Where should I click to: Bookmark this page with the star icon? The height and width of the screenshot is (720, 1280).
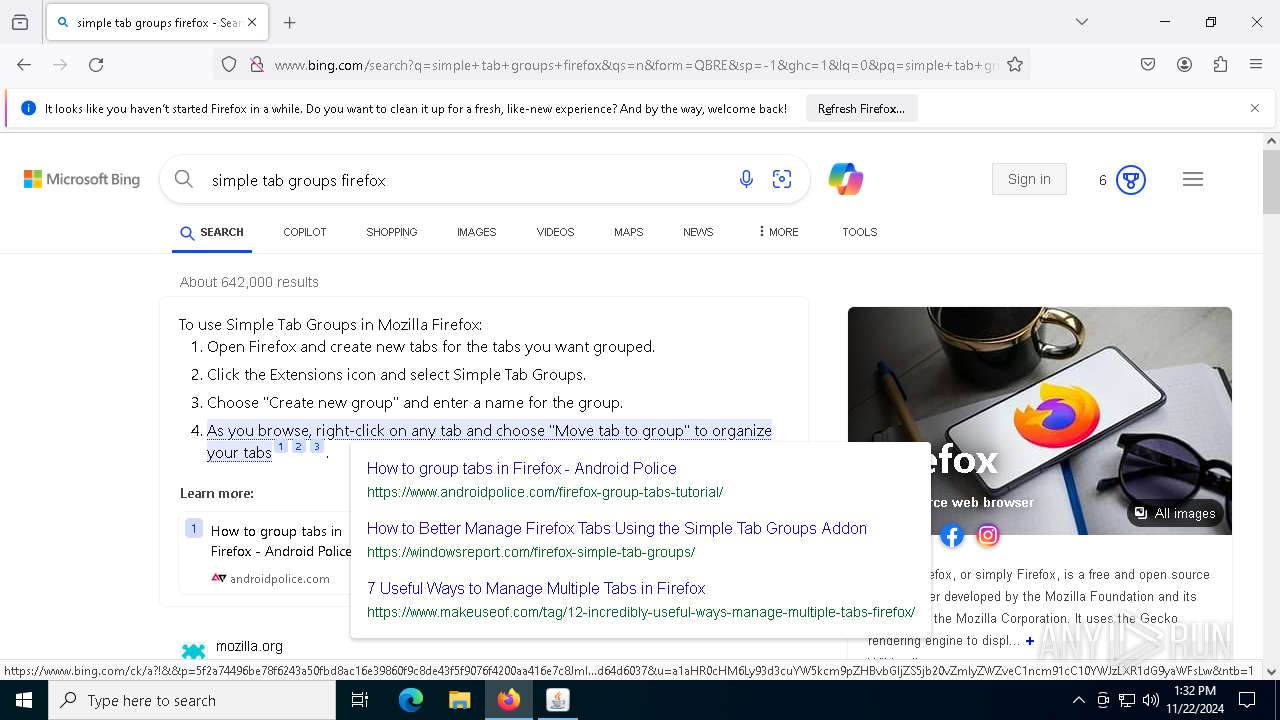1015,64
